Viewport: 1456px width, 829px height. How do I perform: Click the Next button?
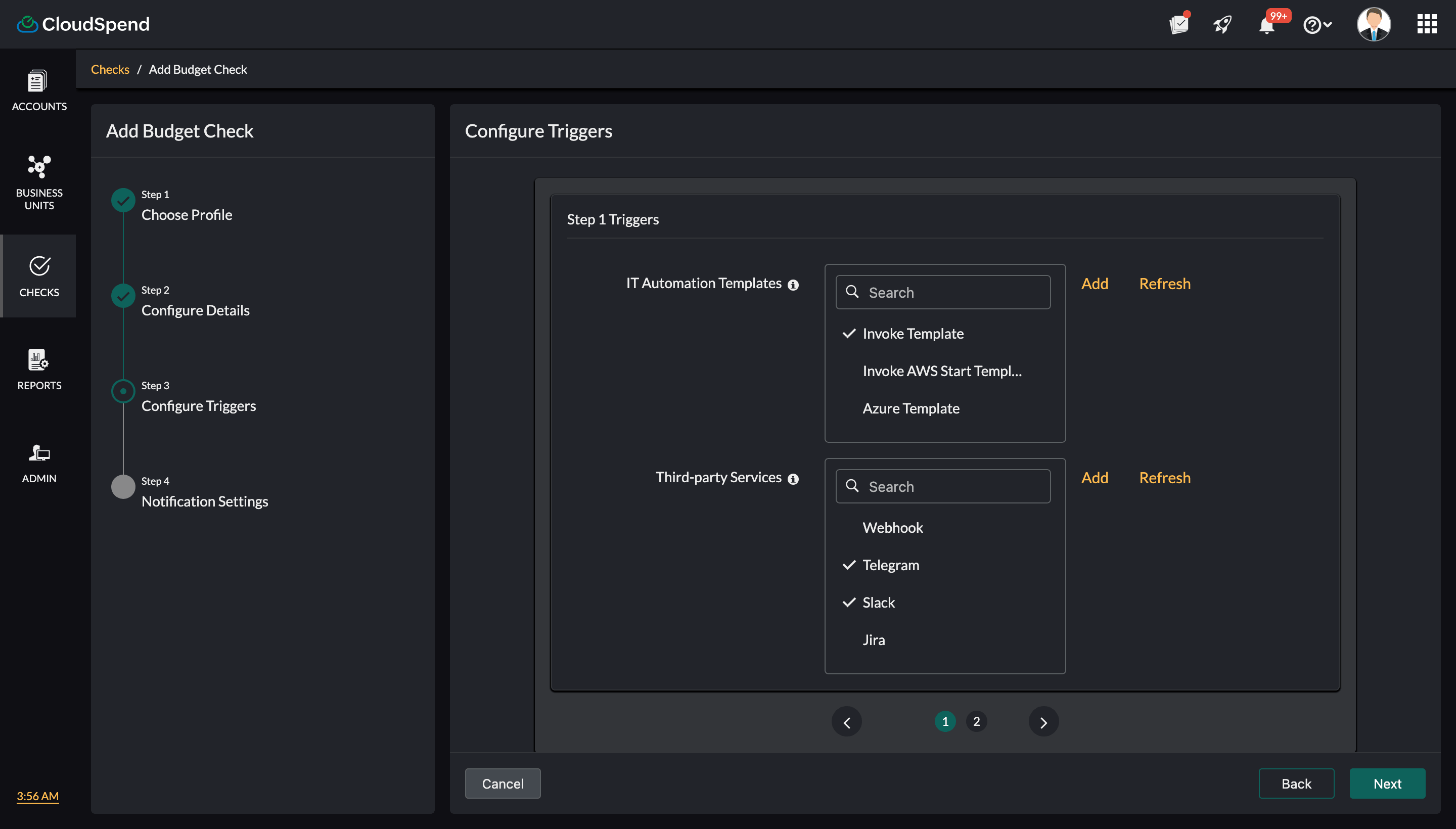pos(1387,784)
